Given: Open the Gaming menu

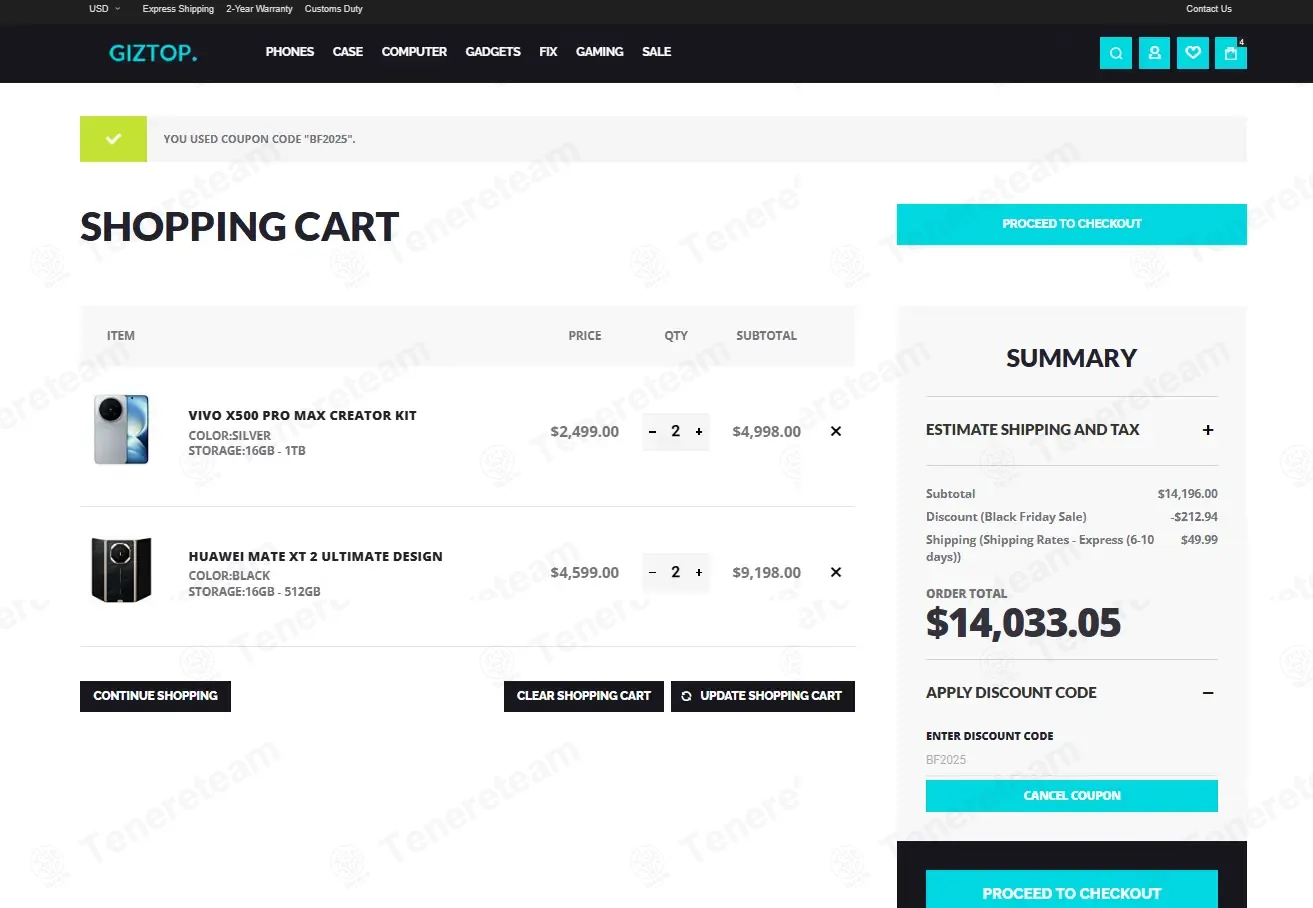Looking at the screenshot, I should click(x=600, y=52).
